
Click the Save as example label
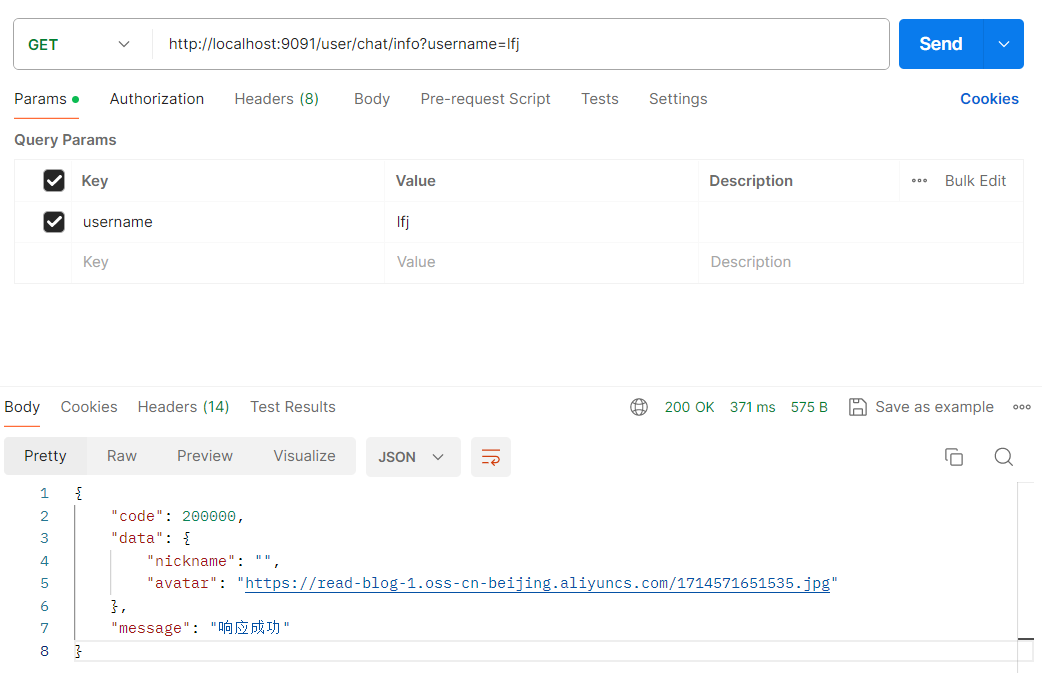(x=934, y=407)
